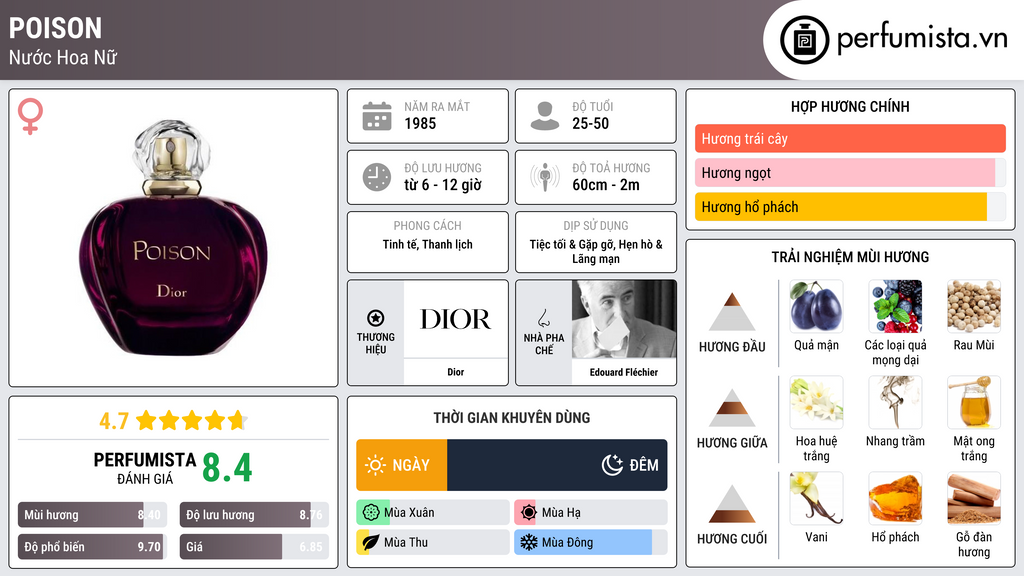Open the Dior brand logo
Viewport: 1024px width, 576px height.
[x=455, y=320]
